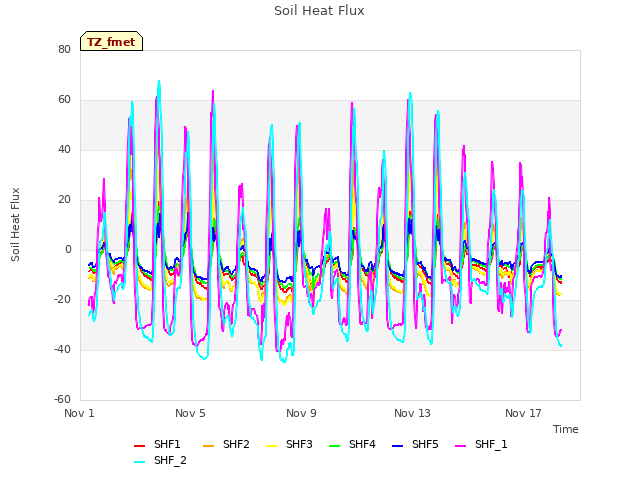
Task: Click the 60 y-axis label
Action: (64, 100)
